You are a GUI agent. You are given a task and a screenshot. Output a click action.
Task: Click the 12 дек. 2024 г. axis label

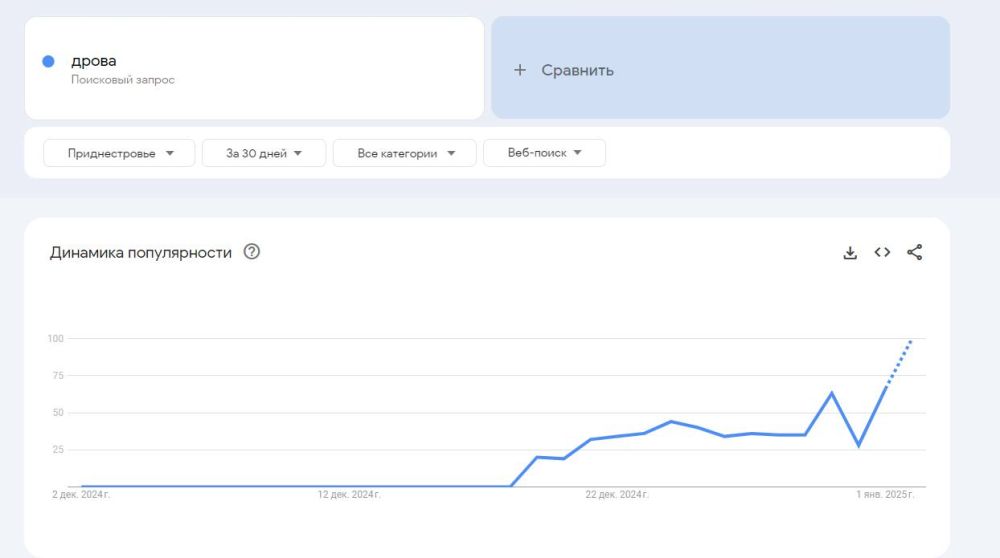(x=349, y=495)
